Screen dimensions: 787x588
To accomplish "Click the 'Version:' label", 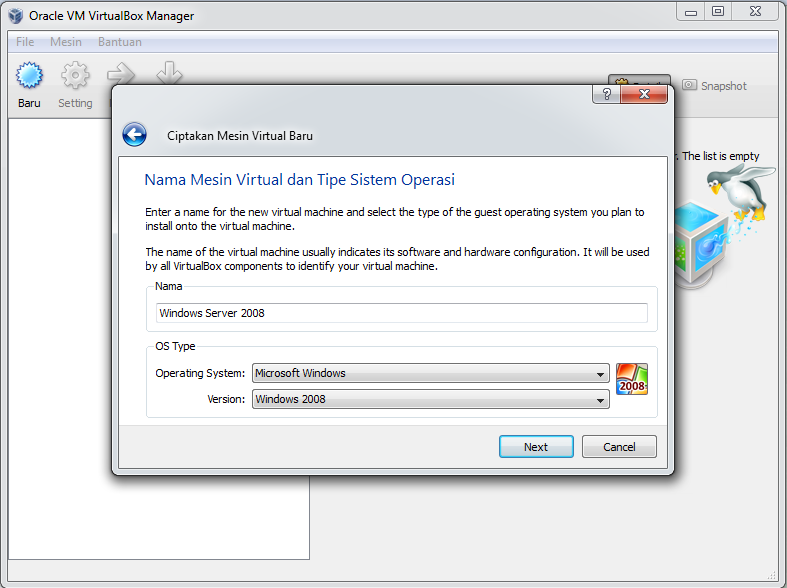I will [226, 399].
